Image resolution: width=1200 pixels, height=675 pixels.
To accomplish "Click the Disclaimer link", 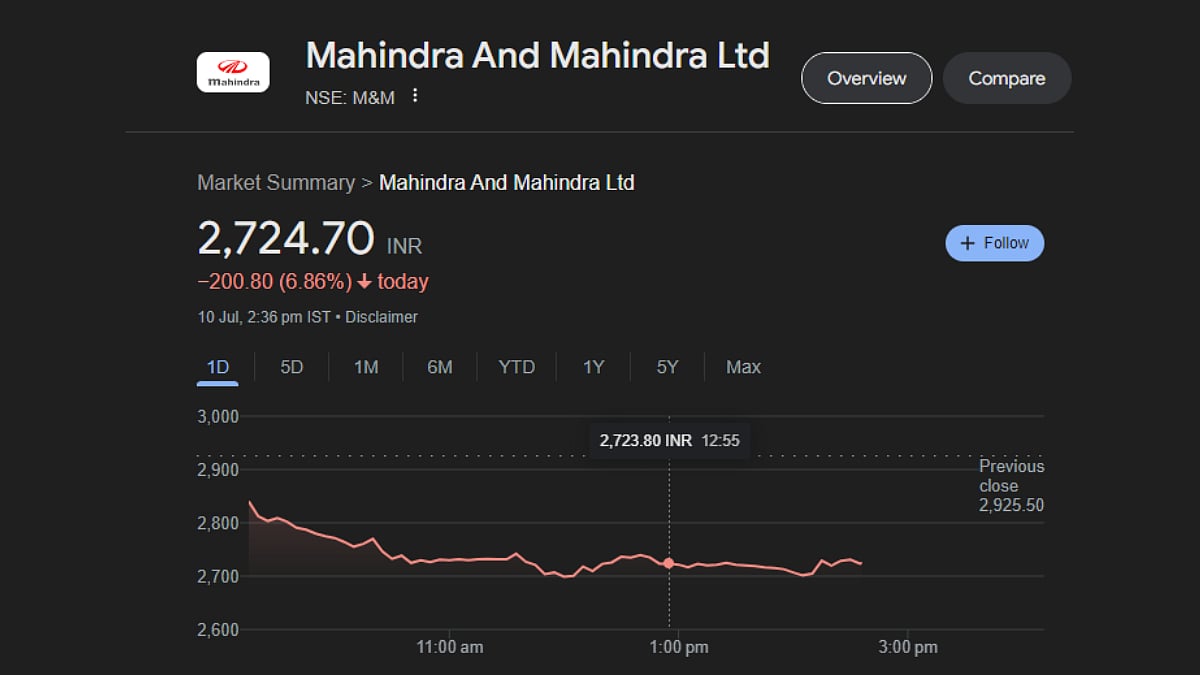I will coord(383,316).
